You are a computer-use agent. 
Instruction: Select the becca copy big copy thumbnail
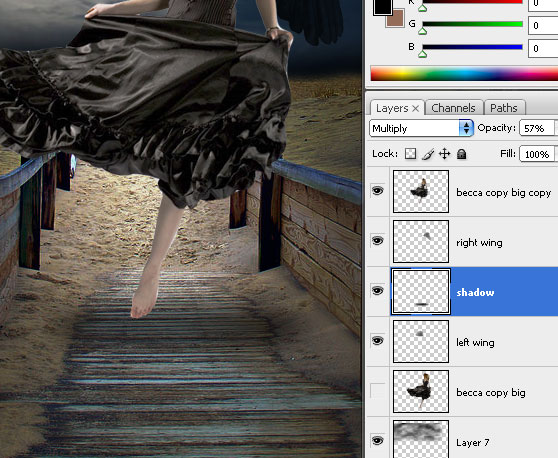(x=421, y=191)
